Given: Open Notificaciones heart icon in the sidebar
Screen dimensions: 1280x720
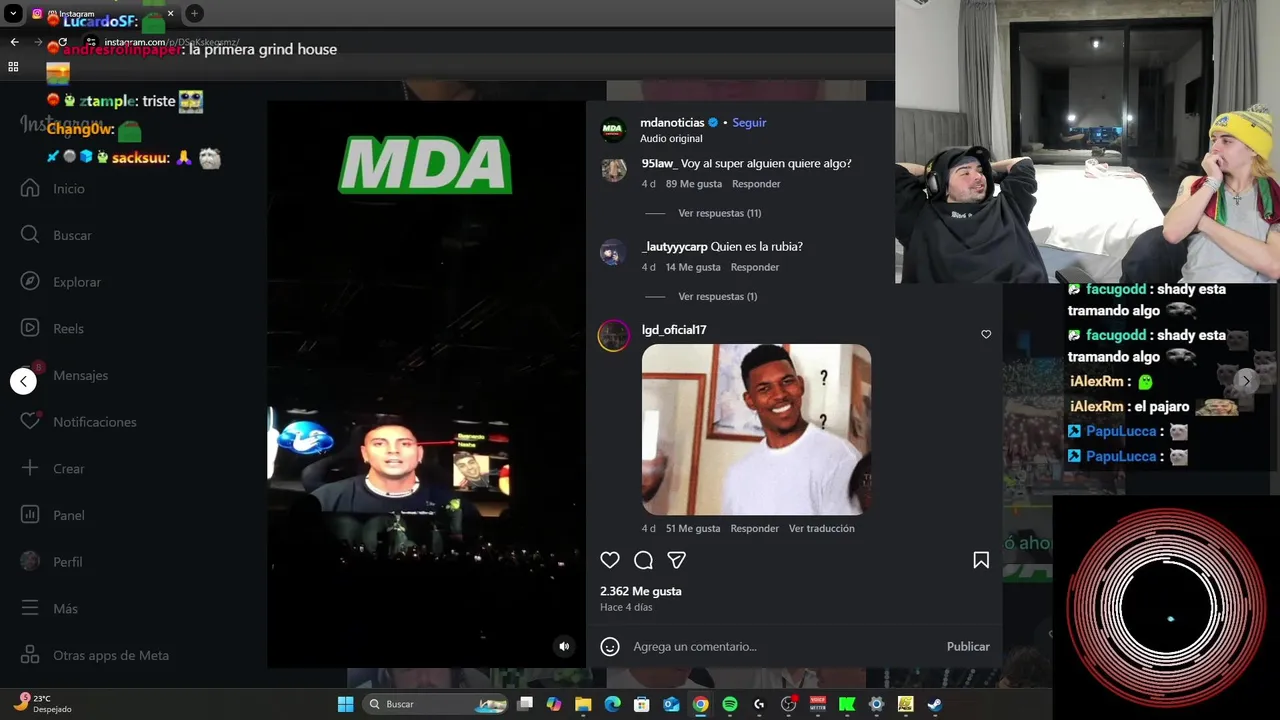Looking at the screenshot, I should pyautogui.click(x=30, y=422).
